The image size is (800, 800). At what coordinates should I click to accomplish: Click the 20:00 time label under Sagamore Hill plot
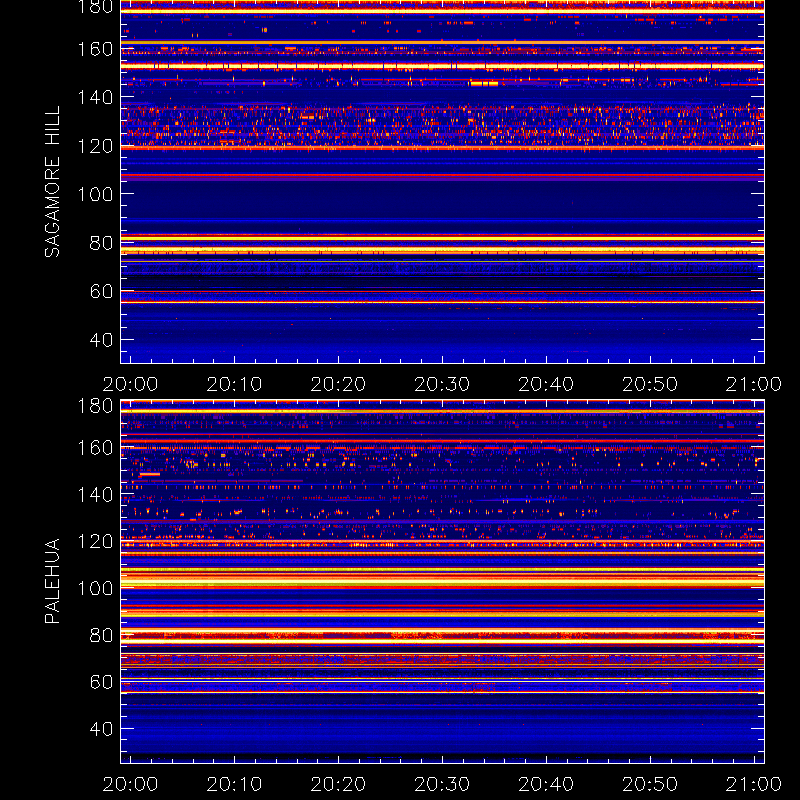(x=130, y=384)
